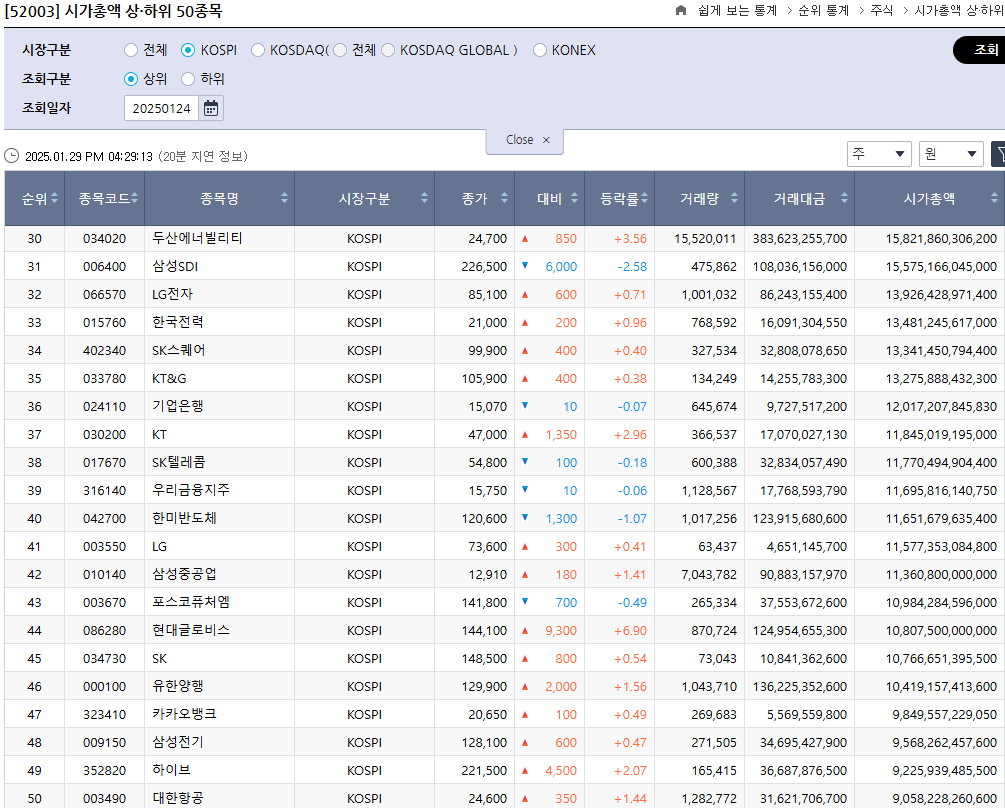Select KONEX market radio button
This screenshot has height=808, width=1005.
540,50
